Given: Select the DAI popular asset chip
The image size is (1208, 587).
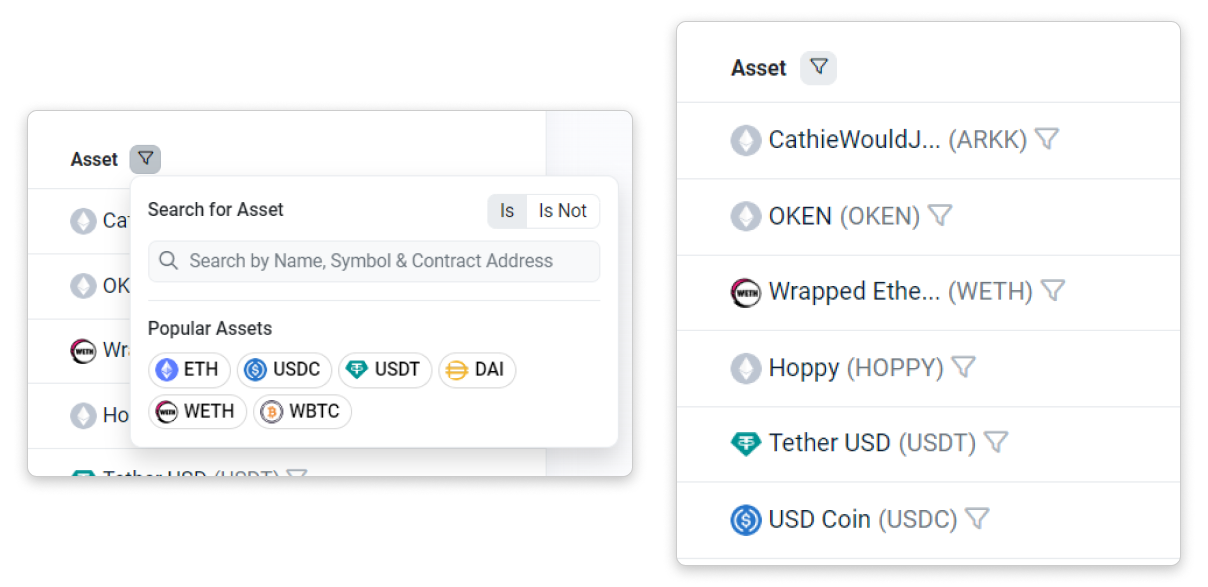Looking at the screenshot, I should click(476, 370).
